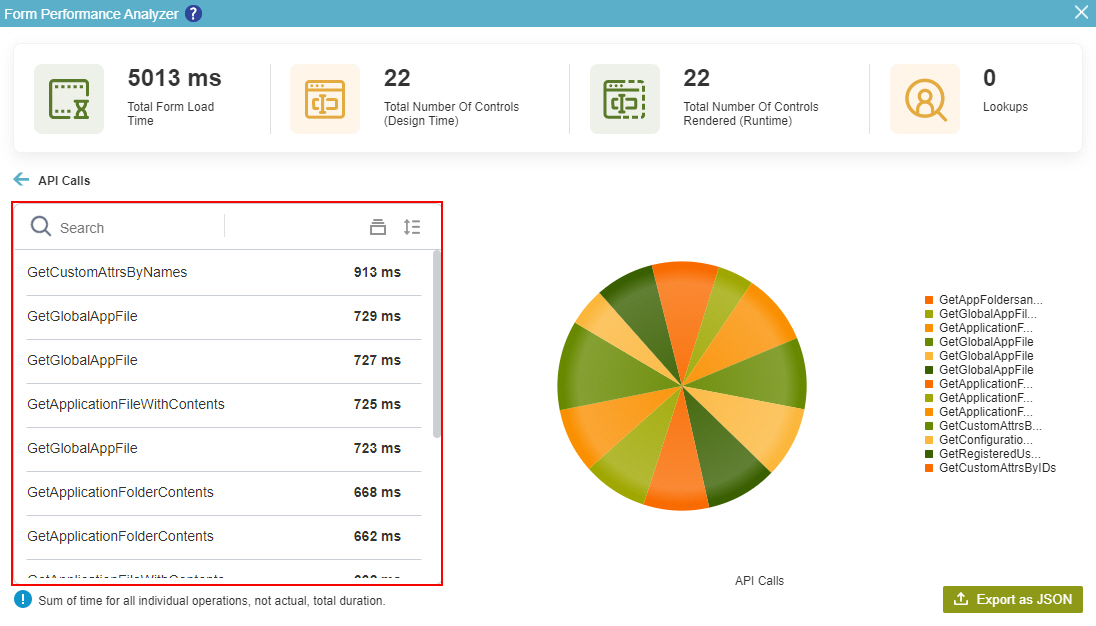Viewport: 1096px width, 626px height.
Task: Click the GetGlobalAppFil... legend swatch
Action: click(929, 314)
